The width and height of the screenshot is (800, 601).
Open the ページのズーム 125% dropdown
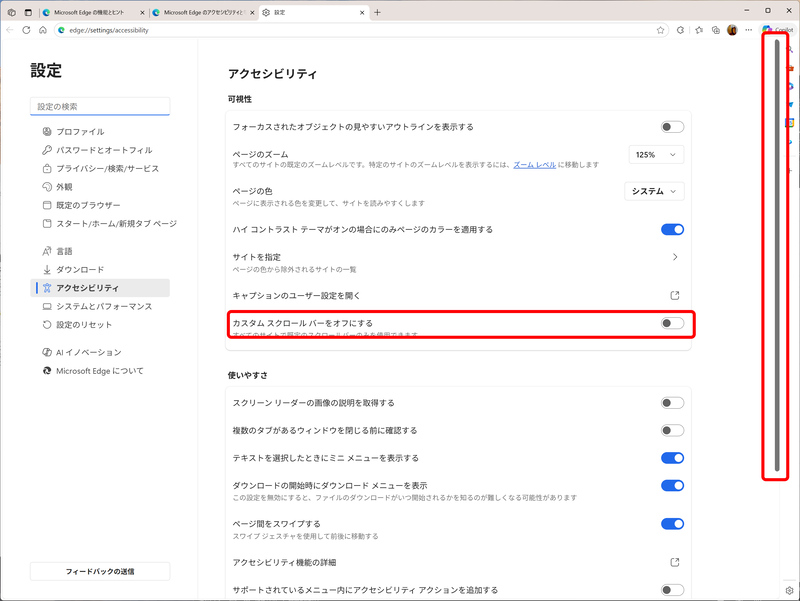[654, 155]
